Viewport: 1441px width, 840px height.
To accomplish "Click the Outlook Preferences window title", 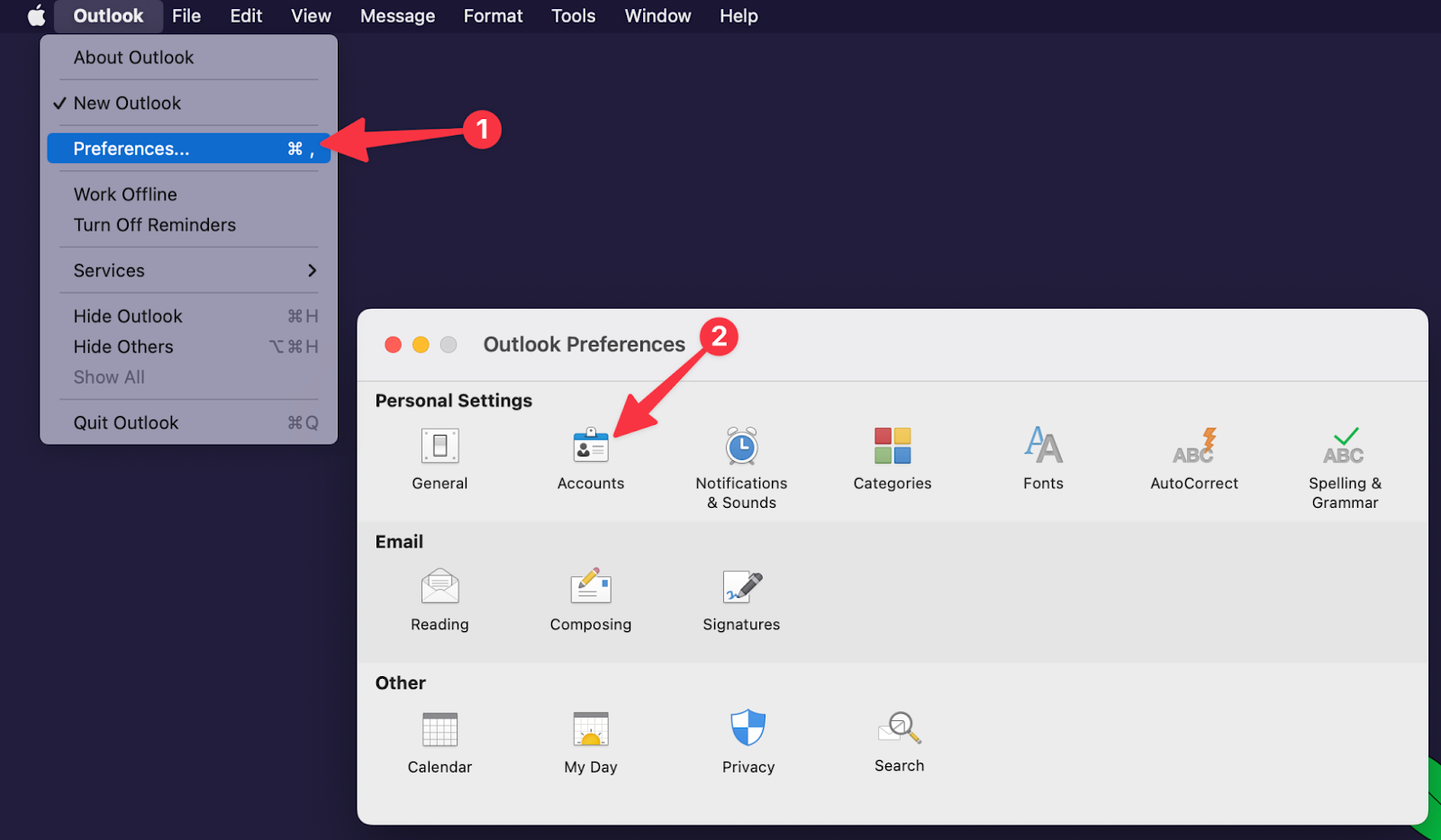I will 584,345.
